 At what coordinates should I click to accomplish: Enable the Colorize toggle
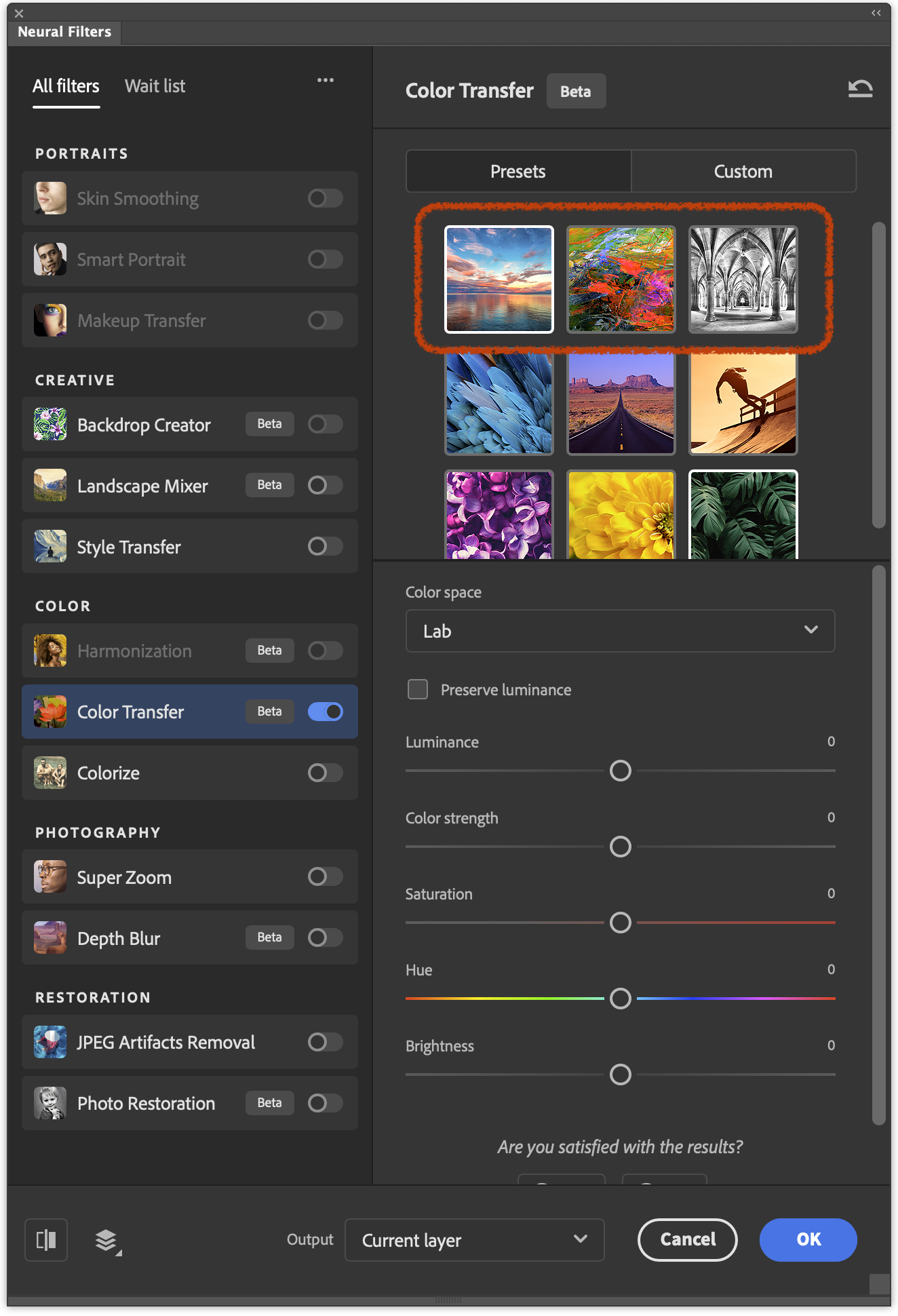tap(326, 773)
